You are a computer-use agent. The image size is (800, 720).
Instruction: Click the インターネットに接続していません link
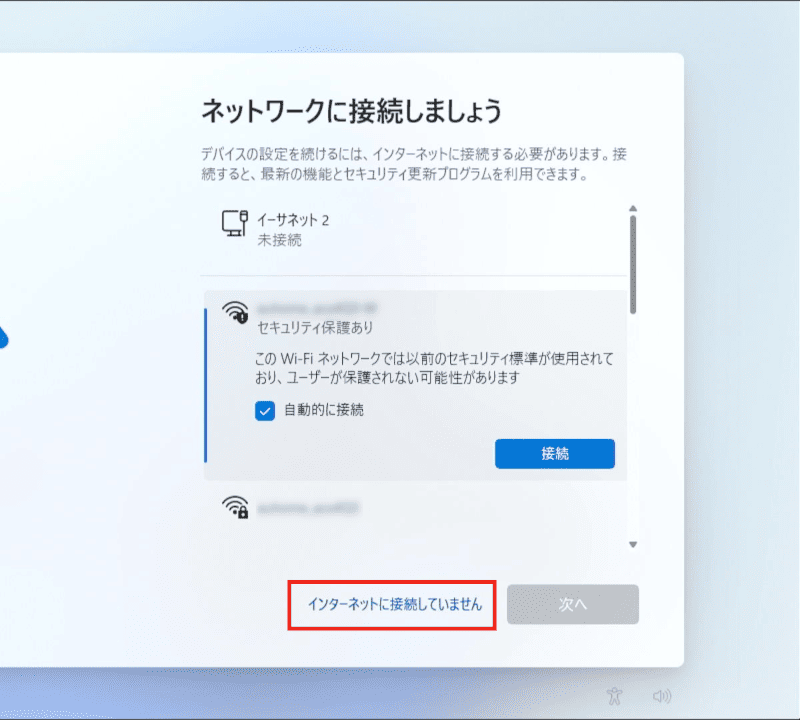pyautogui.click(x=393, y=604)
